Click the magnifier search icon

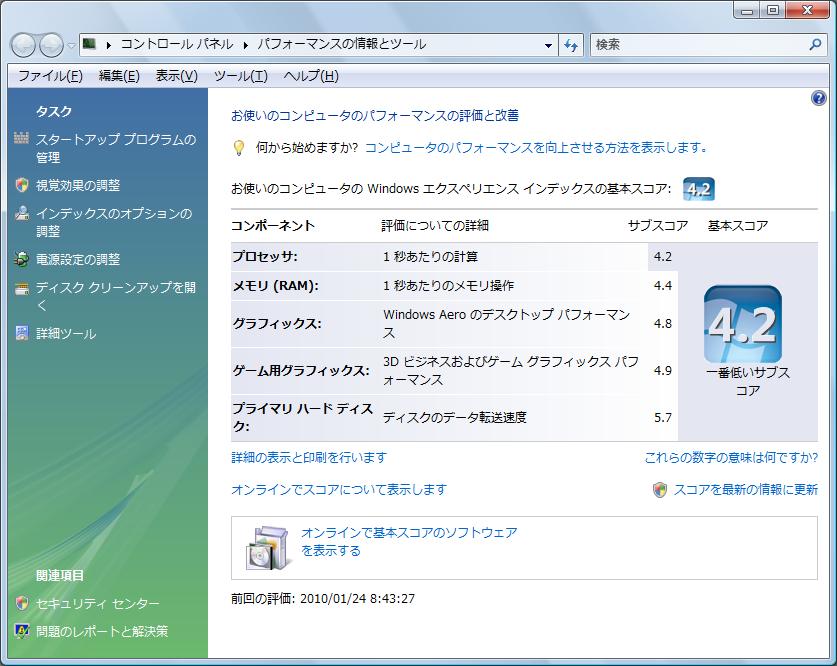(x=815, y=44)
